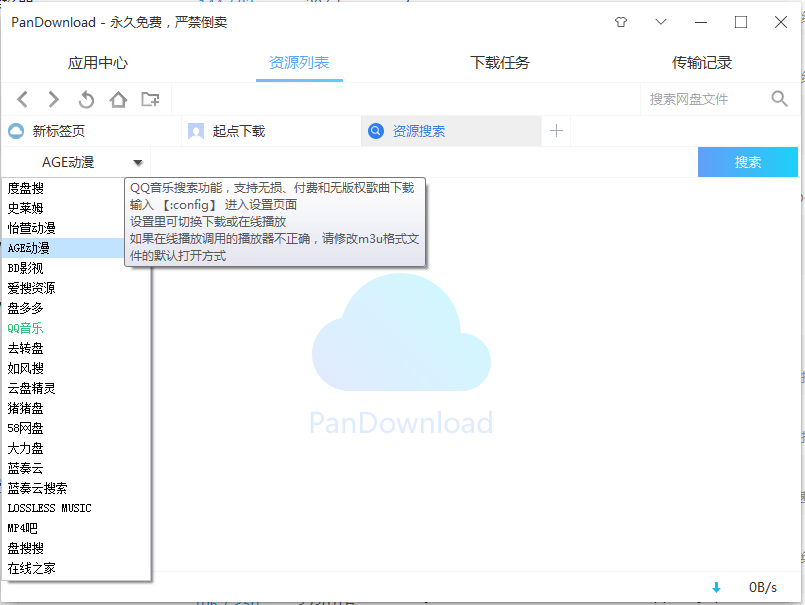Open the 应用中心 tab
805x605 pixels.
(98, 63)
